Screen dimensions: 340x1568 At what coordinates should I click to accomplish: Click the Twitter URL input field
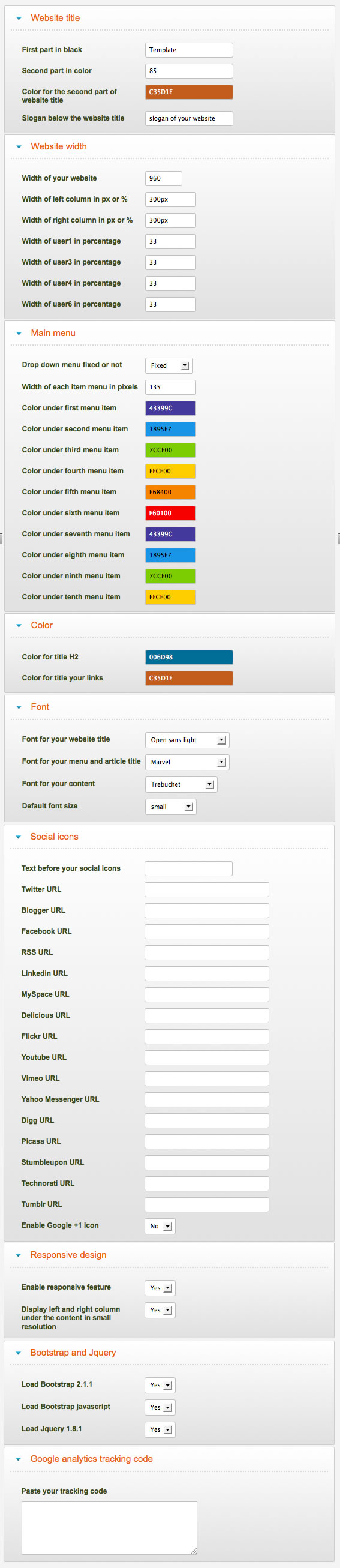click(207, 889)
